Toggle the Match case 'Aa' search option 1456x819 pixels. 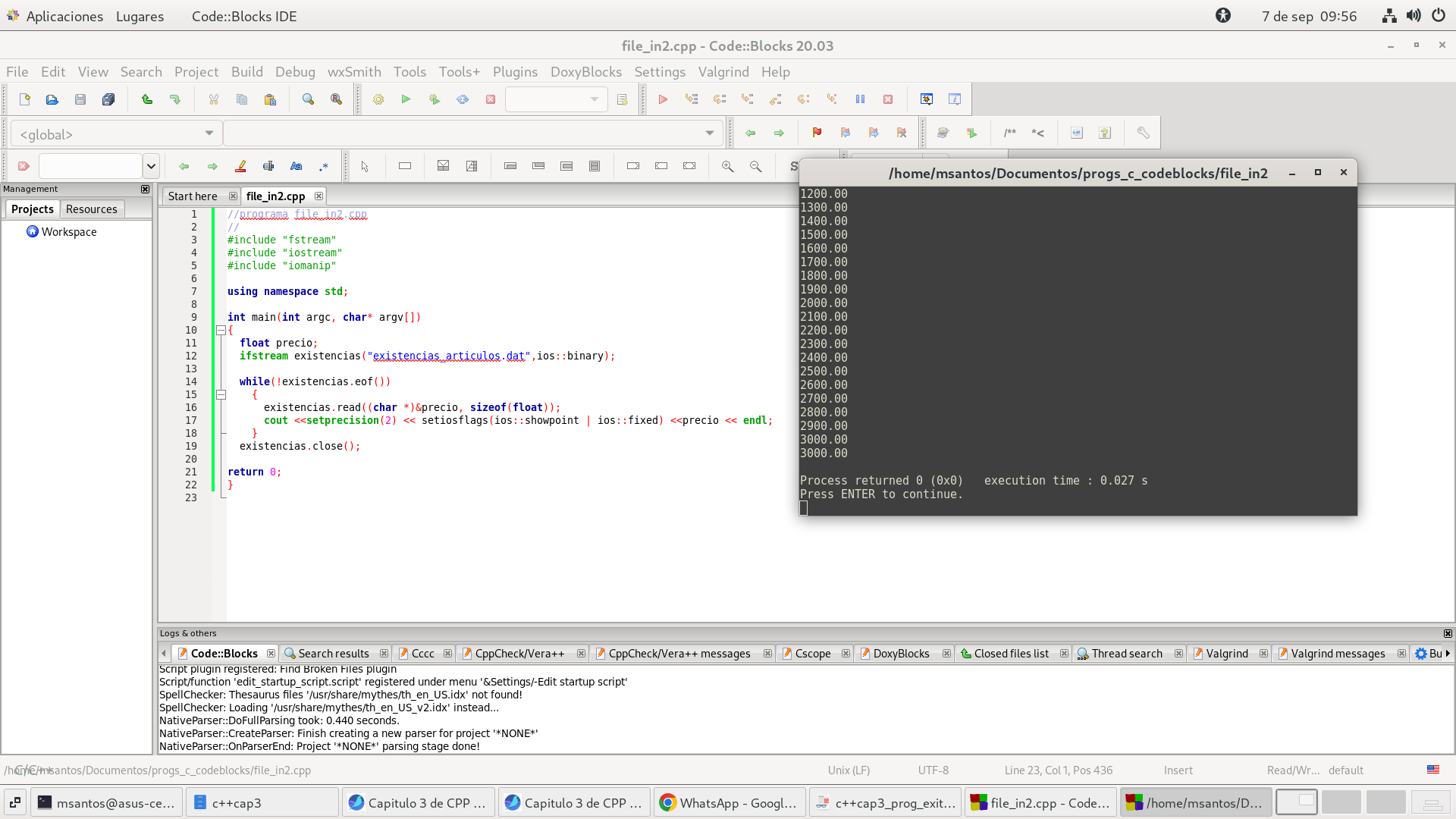click(x=296, y=166)
